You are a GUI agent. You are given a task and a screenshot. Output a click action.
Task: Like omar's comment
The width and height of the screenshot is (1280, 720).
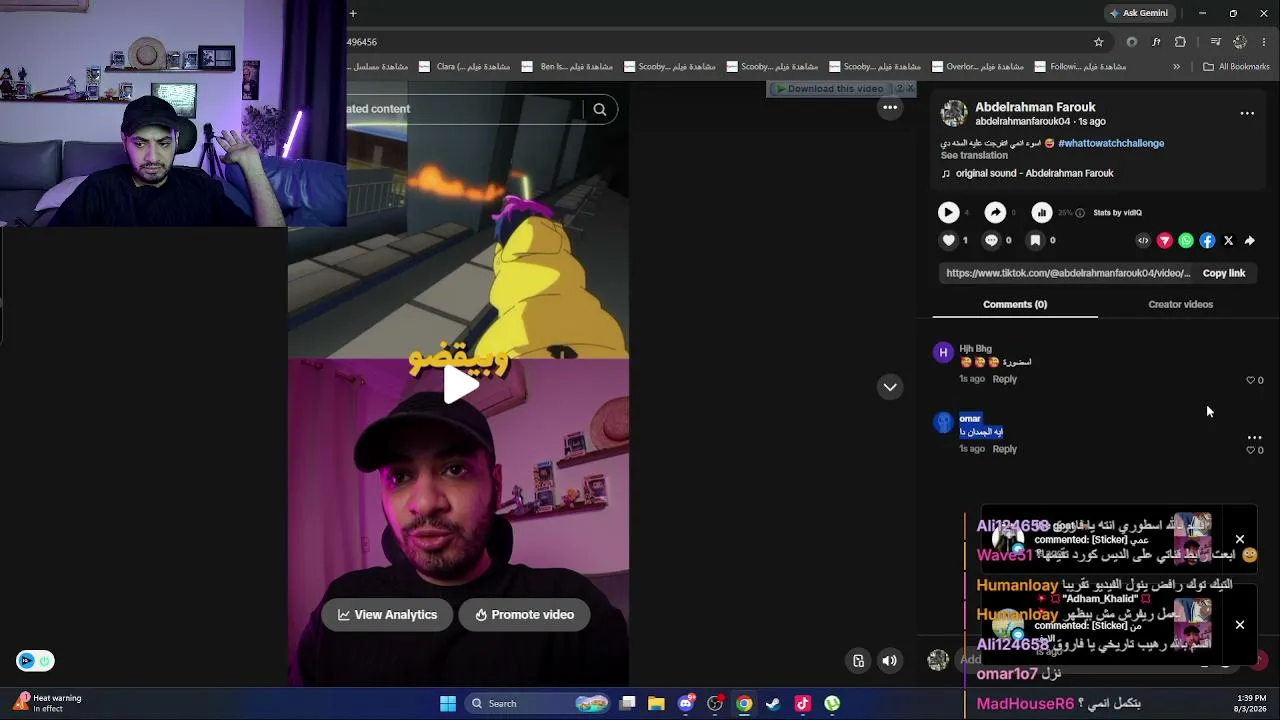(1250, 450)
